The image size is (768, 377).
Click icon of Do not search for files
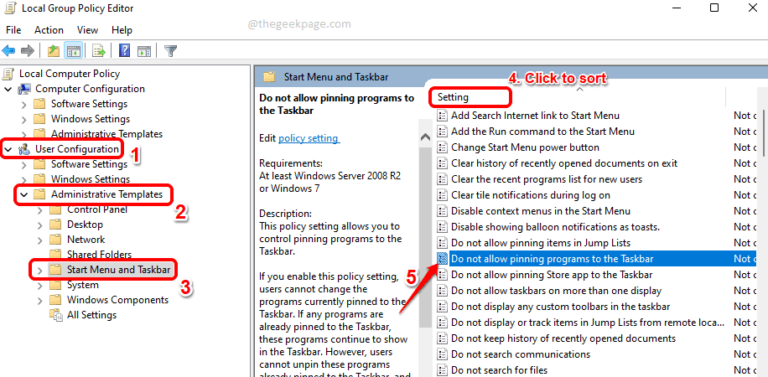click(442, 370)
